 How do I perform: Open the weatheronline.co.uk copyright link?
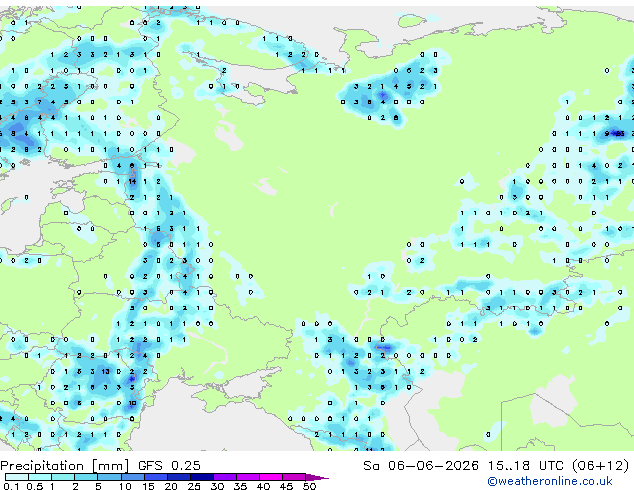pyautogui.click(x=550, y=481)
